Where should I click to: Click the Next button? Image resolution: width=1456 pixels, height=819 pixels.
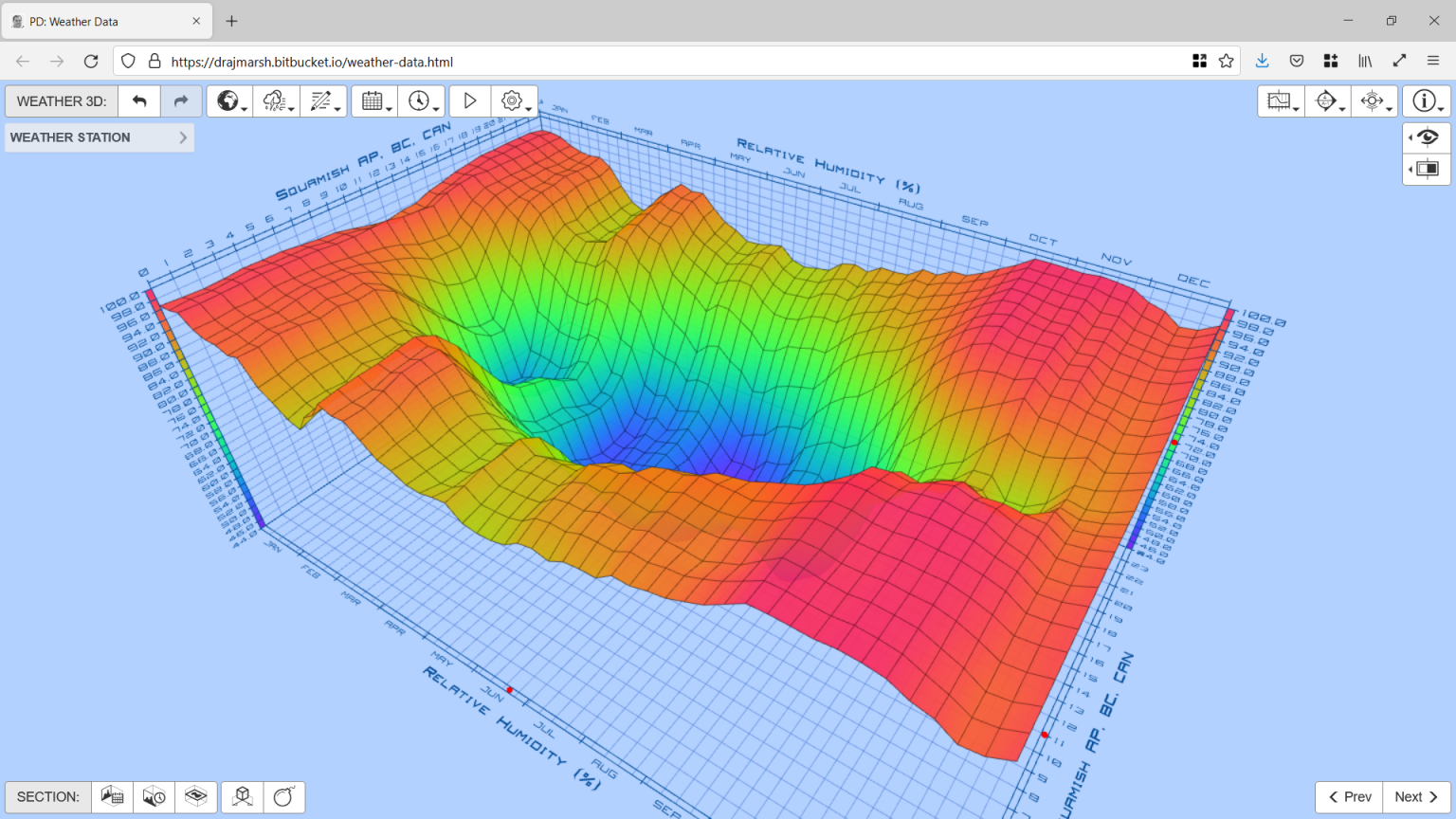tap(1416, 797)
